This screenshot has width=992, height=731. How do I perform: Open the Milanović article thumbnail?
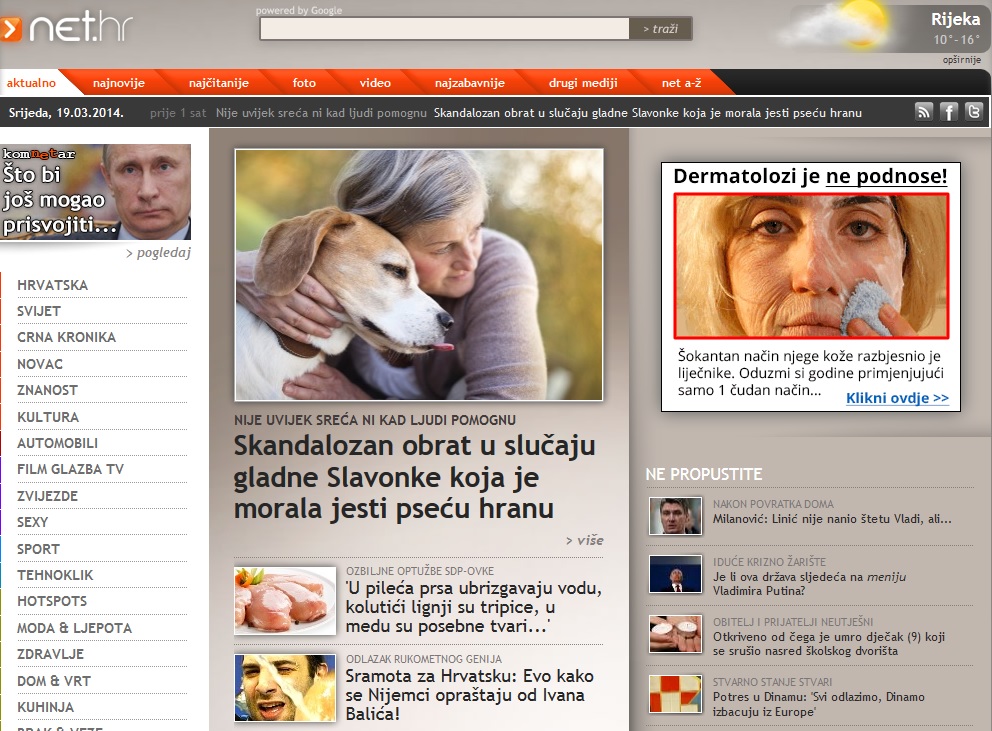[675, 516]
